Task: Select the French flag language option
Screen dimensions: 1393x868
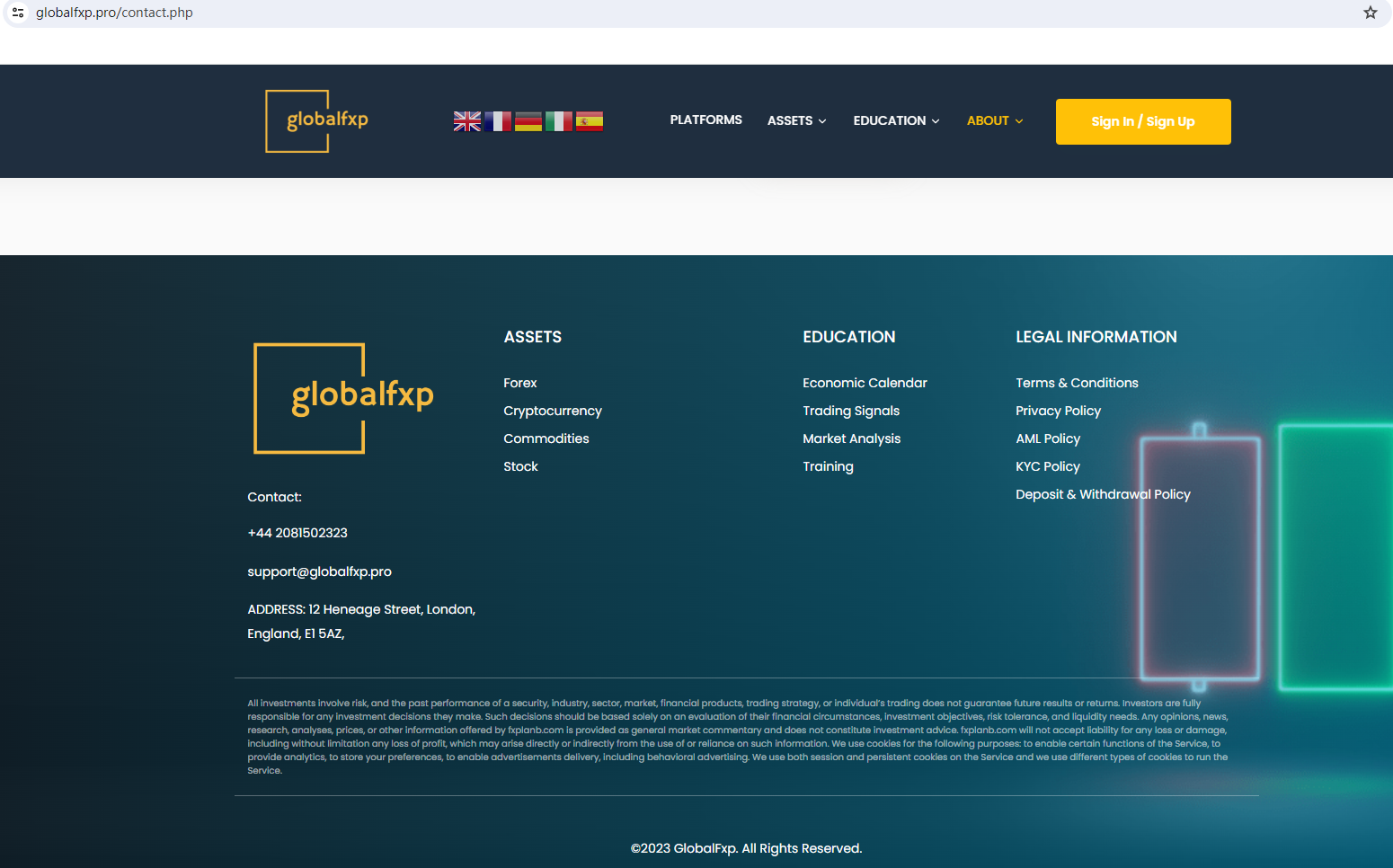Action: point(498,121)
